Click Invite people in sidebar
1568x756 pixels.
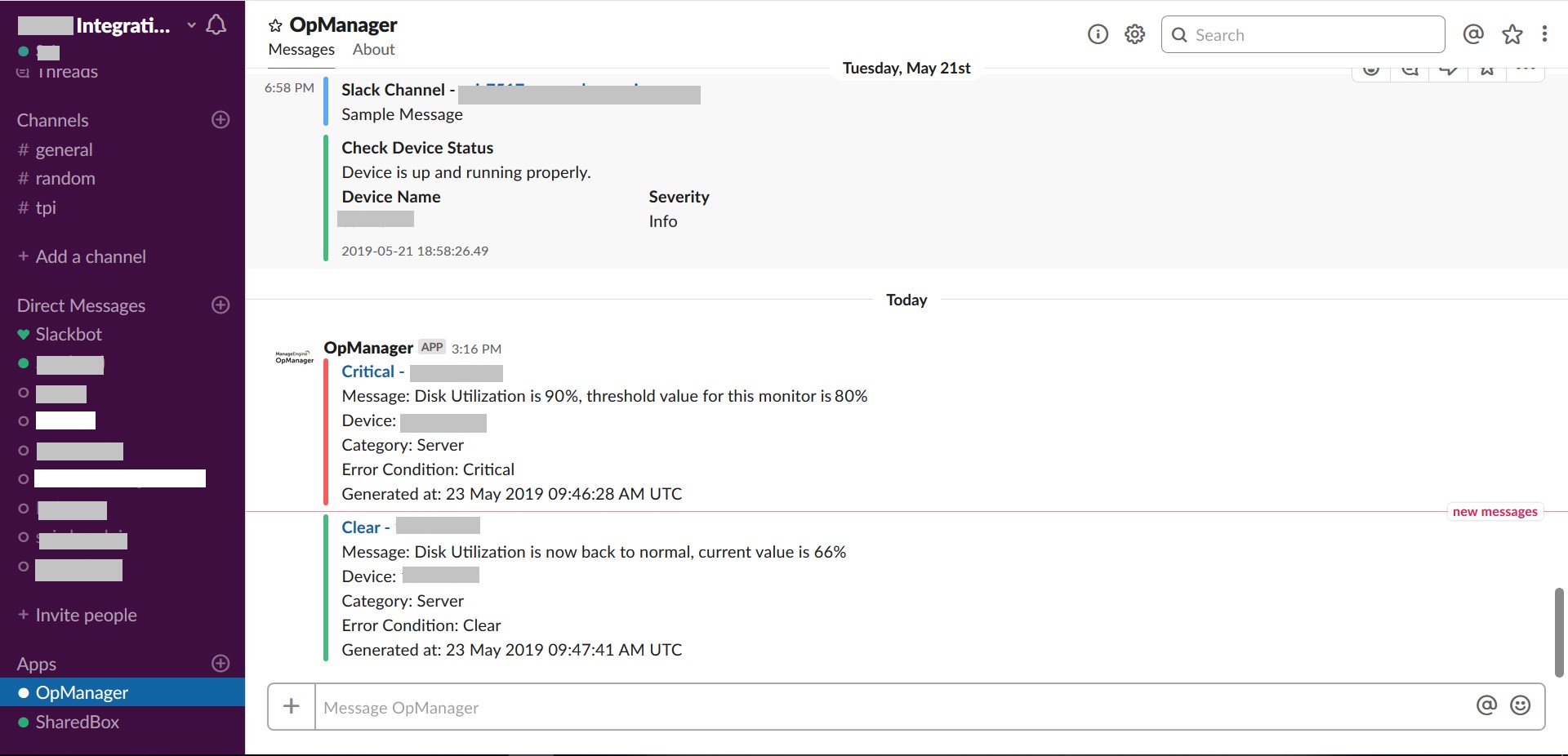(x=86, y=616)
